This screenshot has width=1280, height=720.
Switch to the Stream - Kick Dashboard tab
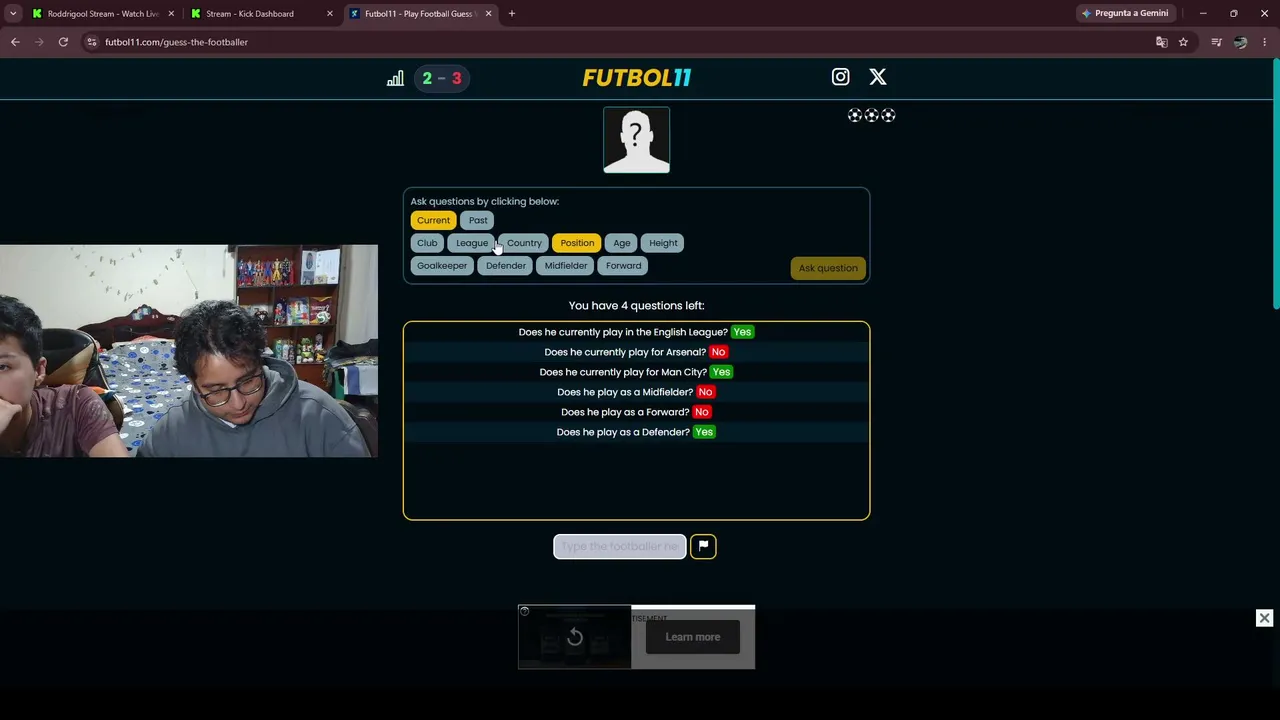coord(260,14)
